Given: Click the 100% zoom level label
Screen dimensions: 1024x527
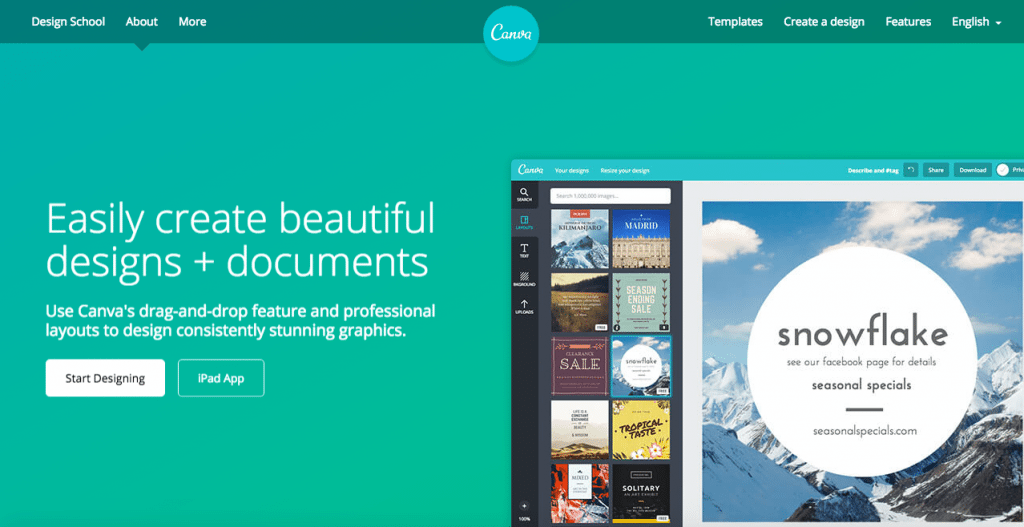Looking at the screenshot, I should (524, 519).
